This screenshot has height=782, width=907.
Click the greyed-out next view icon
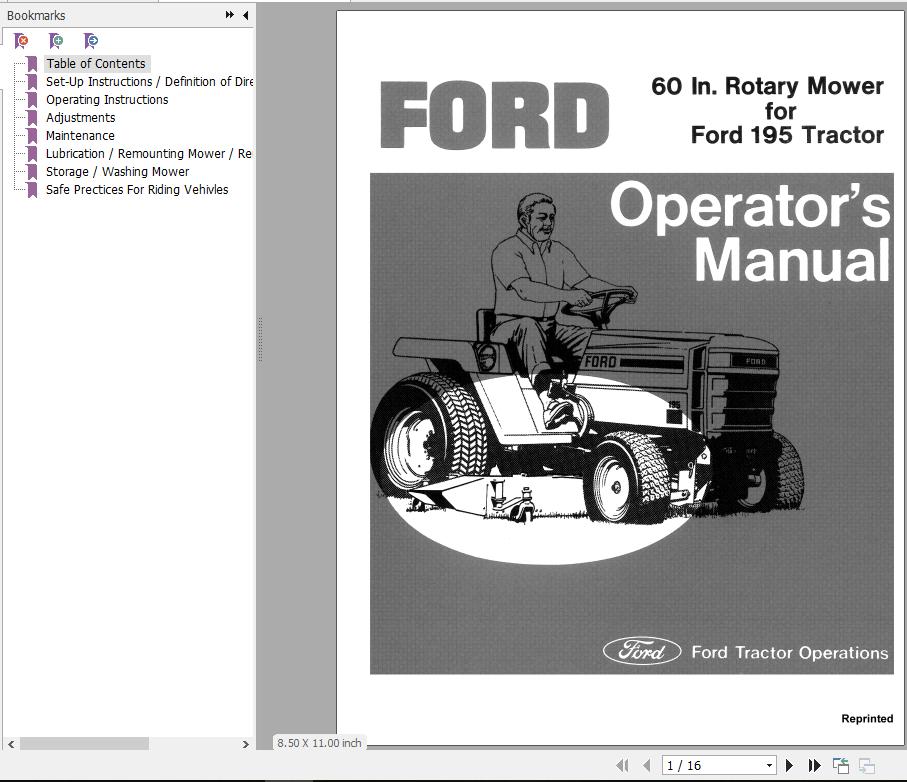click(867, 765)
